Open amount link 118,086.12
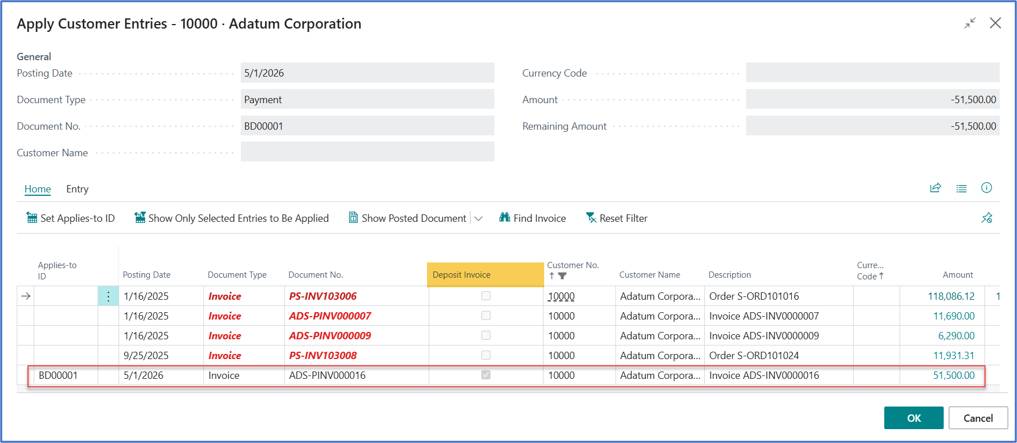This screenshot has width=1017, height=443. tap(951, 296)
